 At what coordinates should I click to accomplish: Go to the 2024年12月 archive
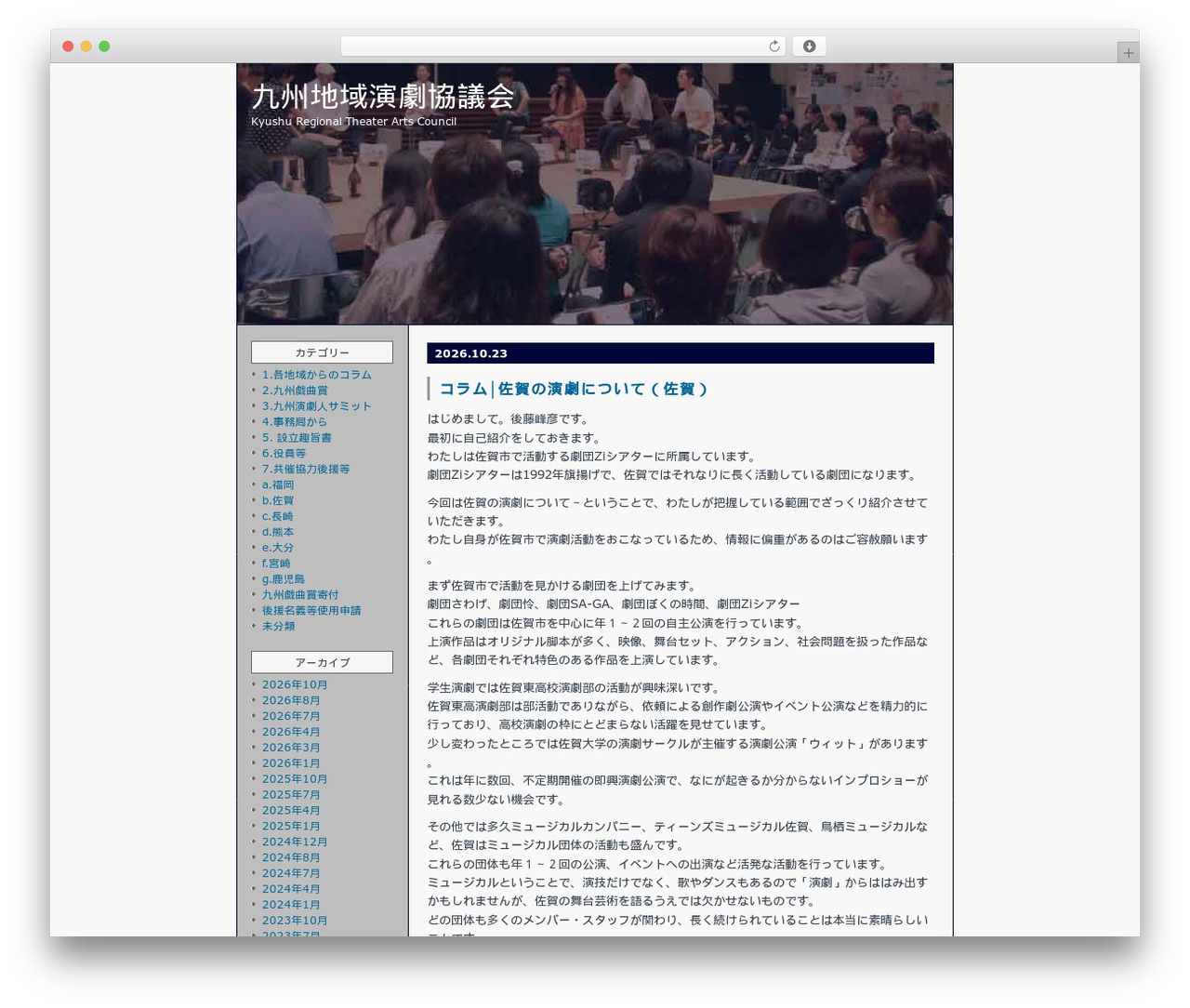click(x=295, y=843)
